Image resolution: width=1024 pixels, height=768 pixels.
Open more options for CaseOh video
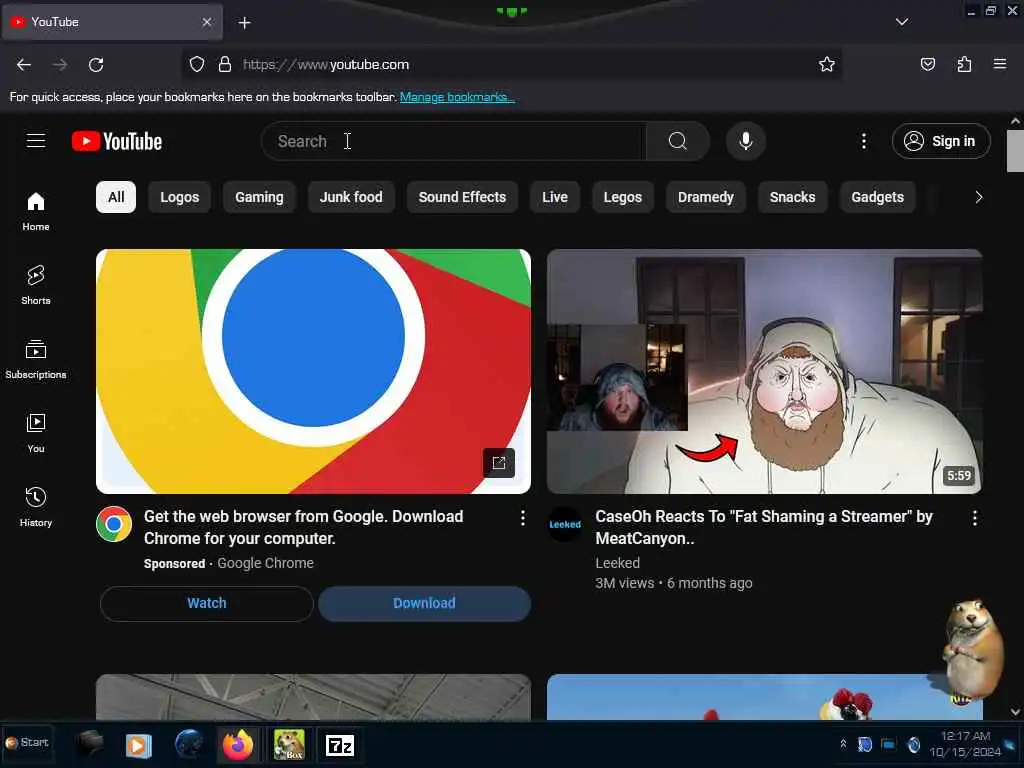974,518
